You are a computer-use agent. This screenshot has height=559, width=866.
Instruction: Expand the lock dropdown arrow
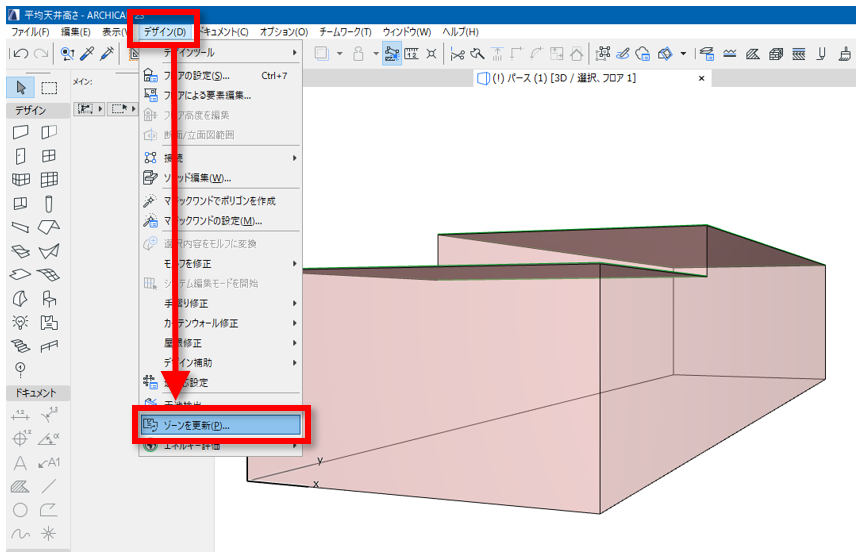(376, 54)
